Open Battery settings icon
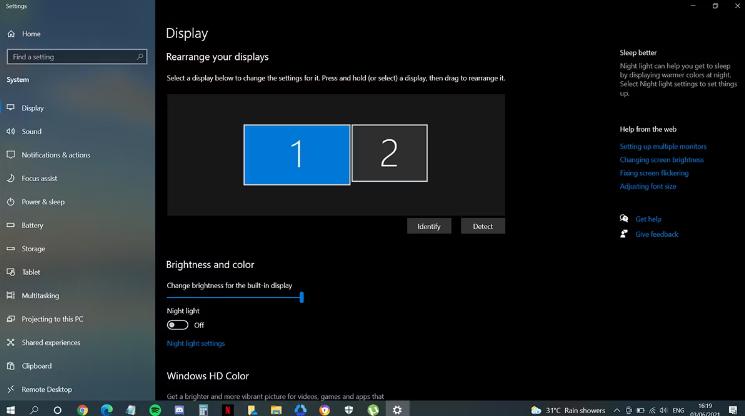Viewport: 745px width, 416px height. pyautogui.click(x=10, y=225)
